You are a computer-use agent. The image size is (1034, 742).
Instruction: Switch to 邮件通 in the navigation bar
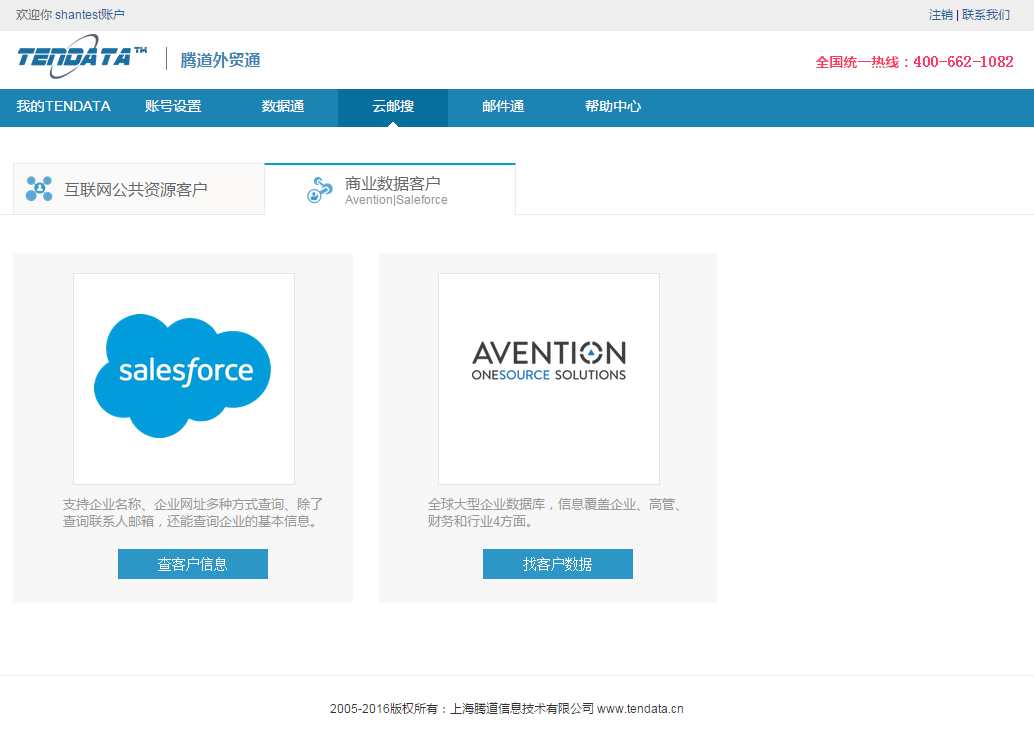point(503,107)
